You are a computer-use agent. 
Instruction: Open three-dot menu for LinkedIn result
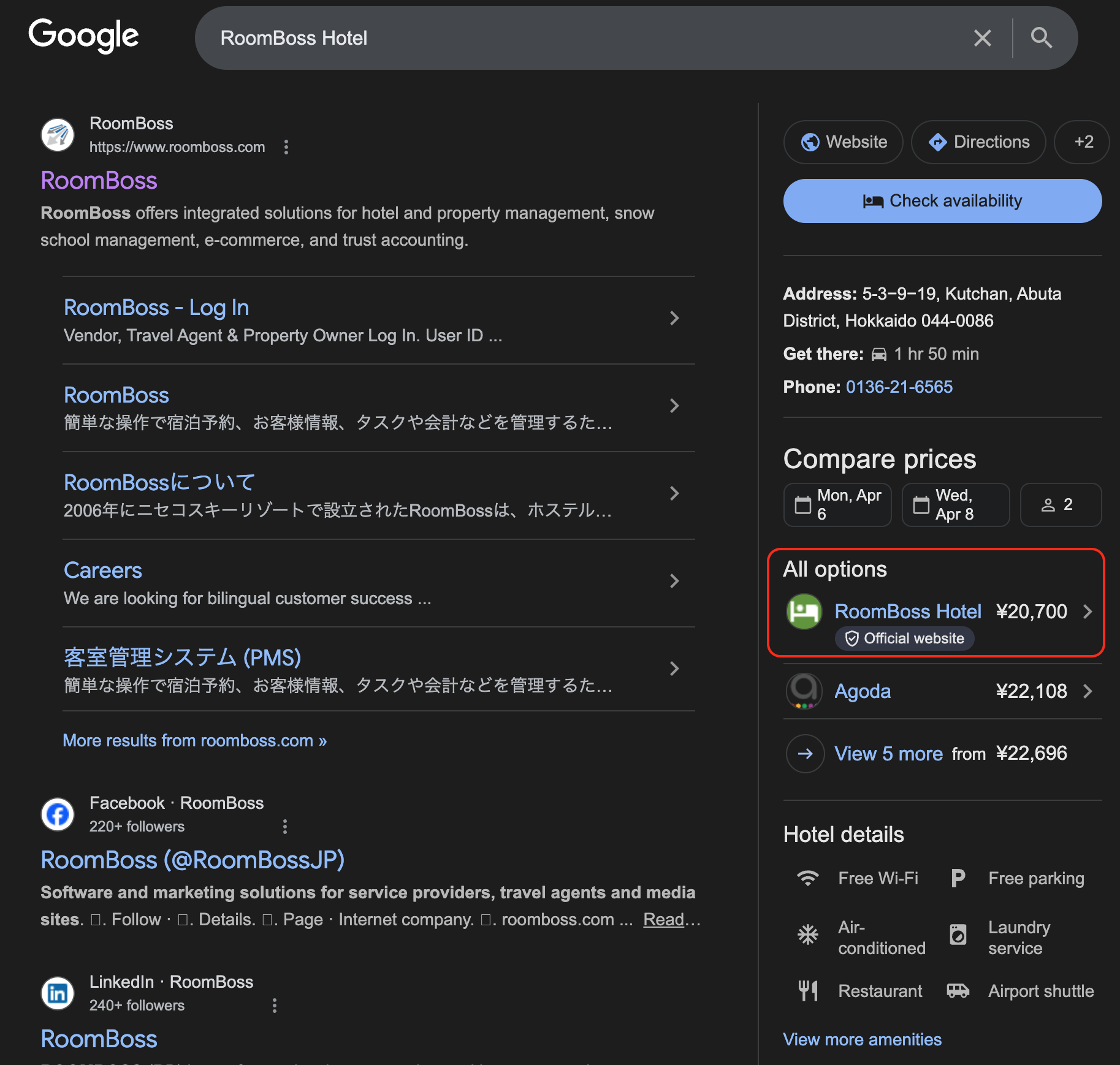274,1006
